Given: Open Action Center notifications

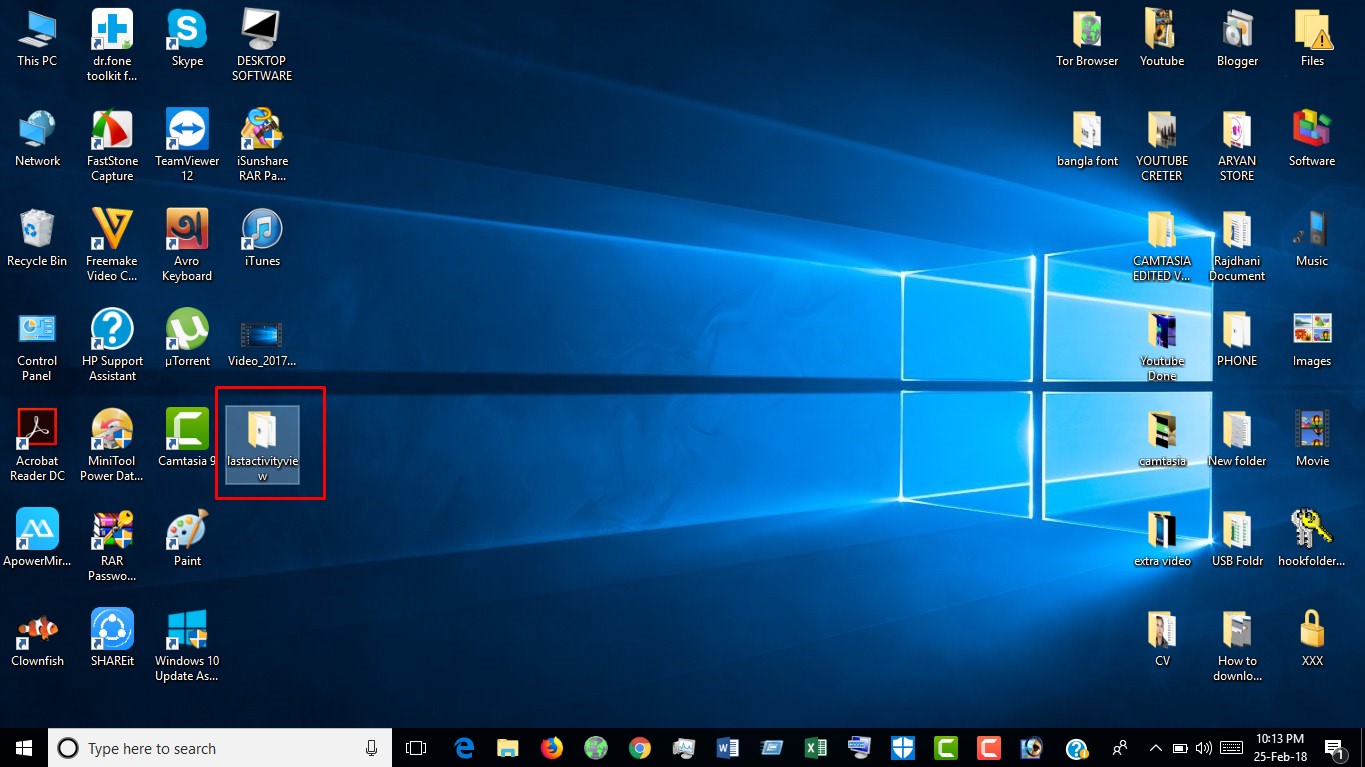Looking at the screenshot, I should 1333,747.
